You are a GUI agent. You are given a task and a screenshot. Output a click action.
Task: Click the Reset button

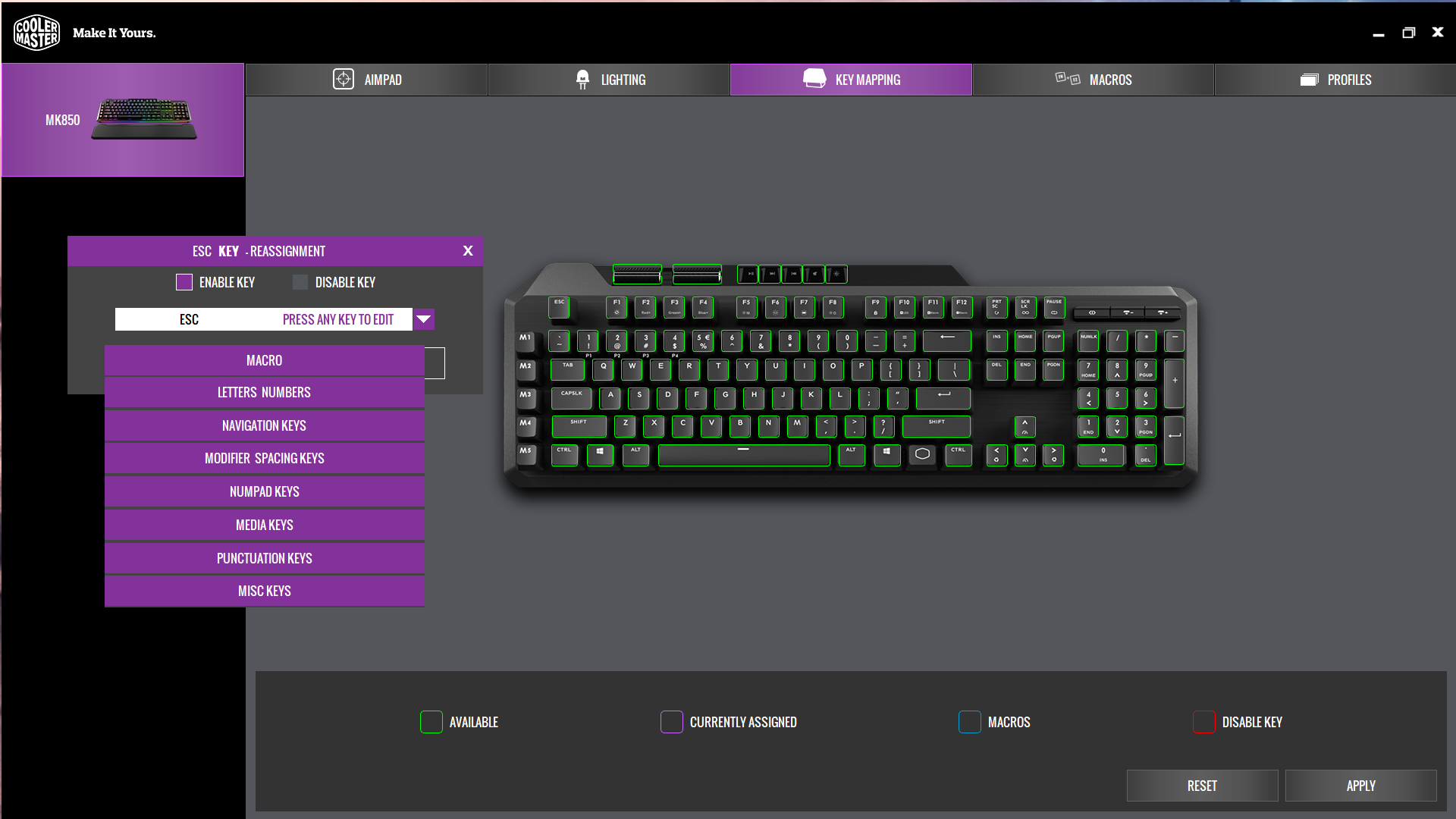(x=1202, y=786)
